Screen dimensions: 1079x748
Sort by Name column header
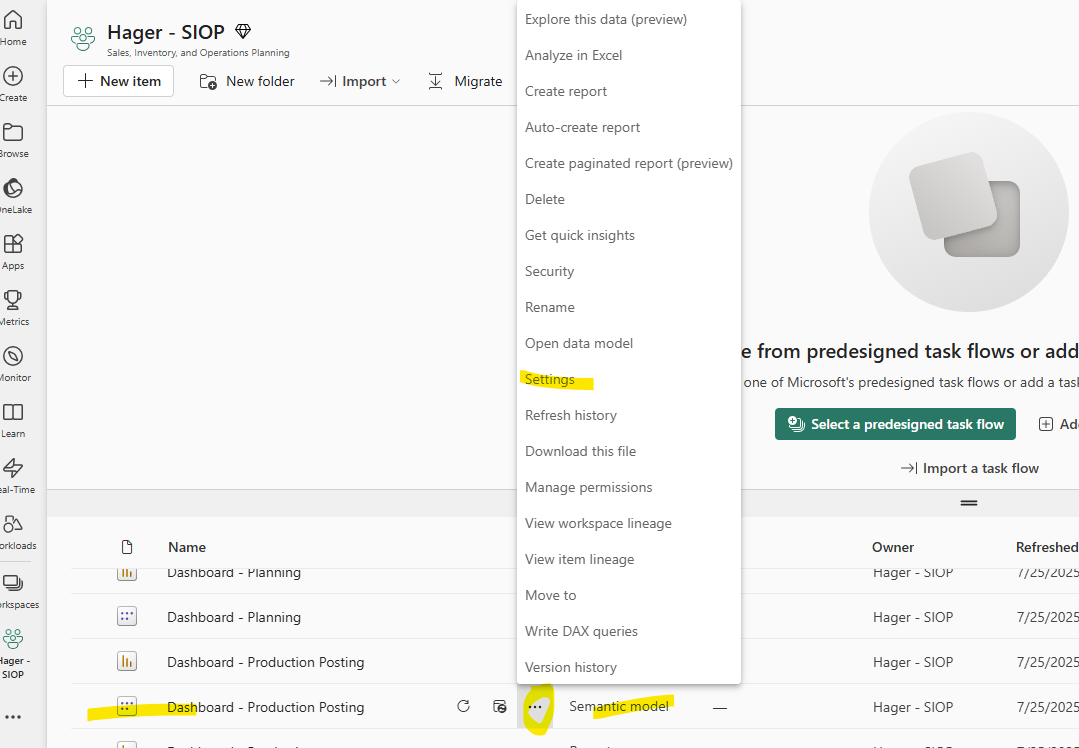(x=186, y=547)
